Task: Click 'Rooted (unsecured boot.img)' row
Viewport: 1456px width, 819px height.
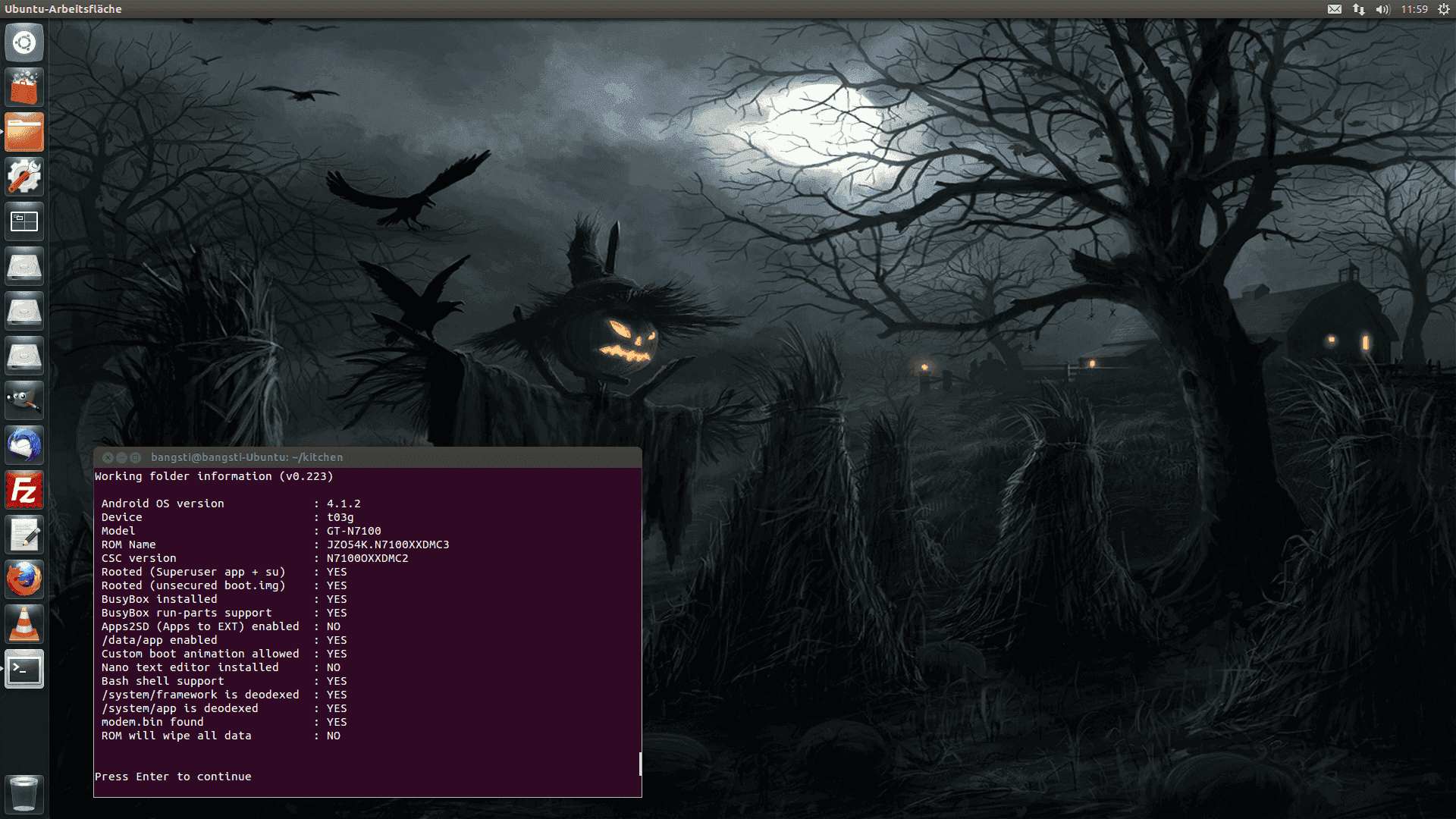Action: tap(224, 585)
